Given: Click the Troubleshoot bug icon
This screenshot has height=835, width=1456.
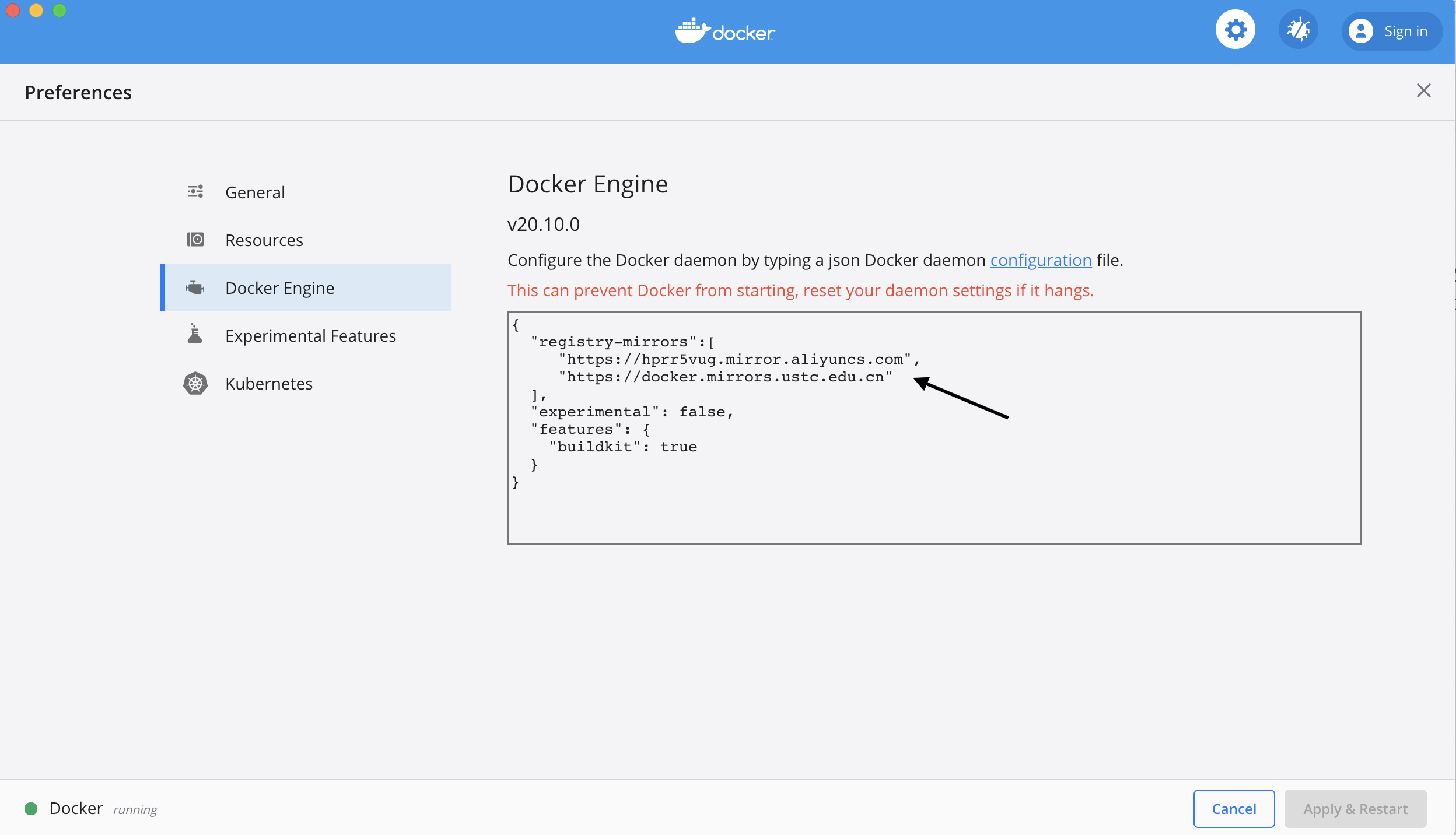Looking at the screenshot, I should coord(1298,29).
